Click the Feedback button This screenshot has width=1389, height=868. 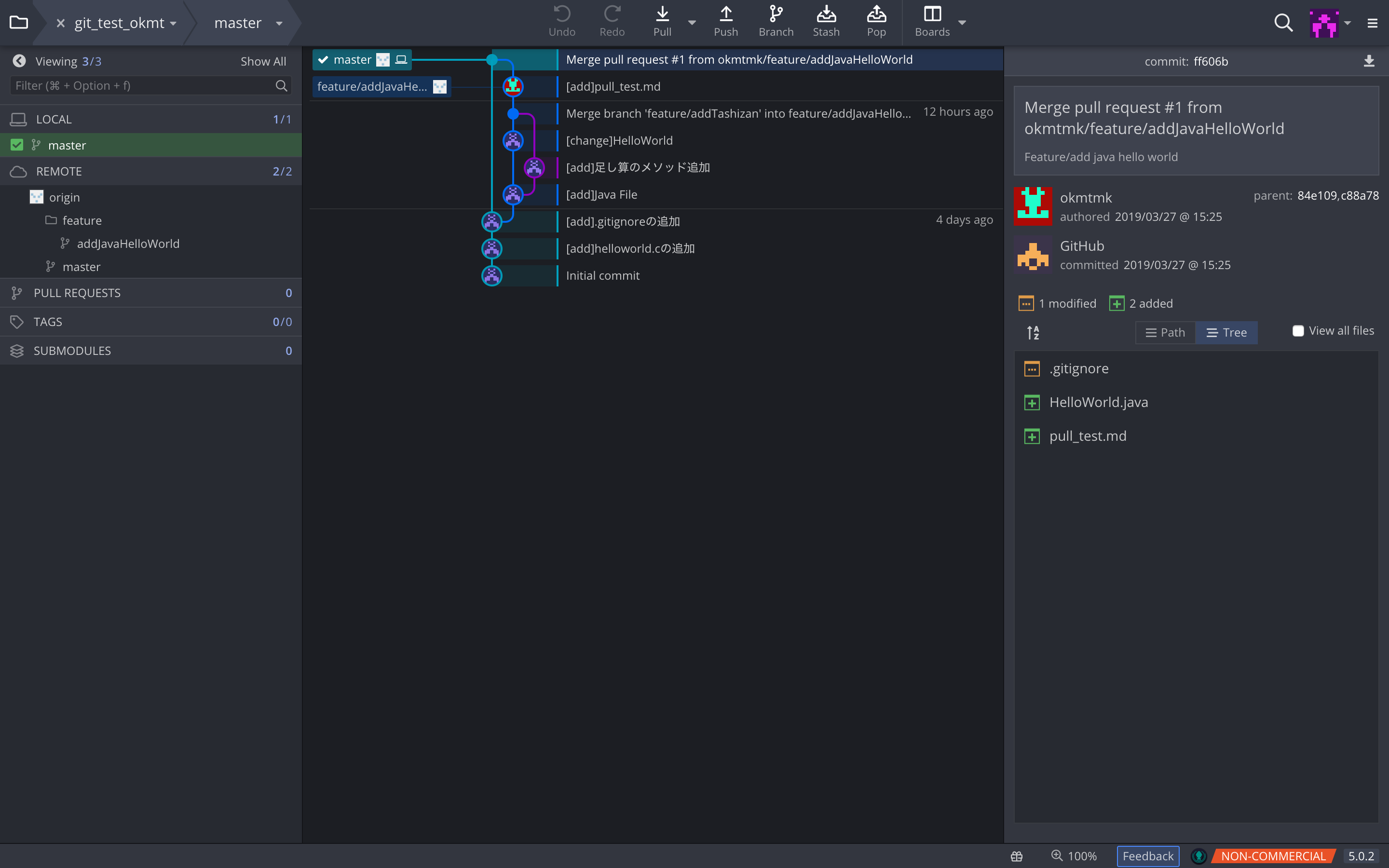(x=1148, y=856)
